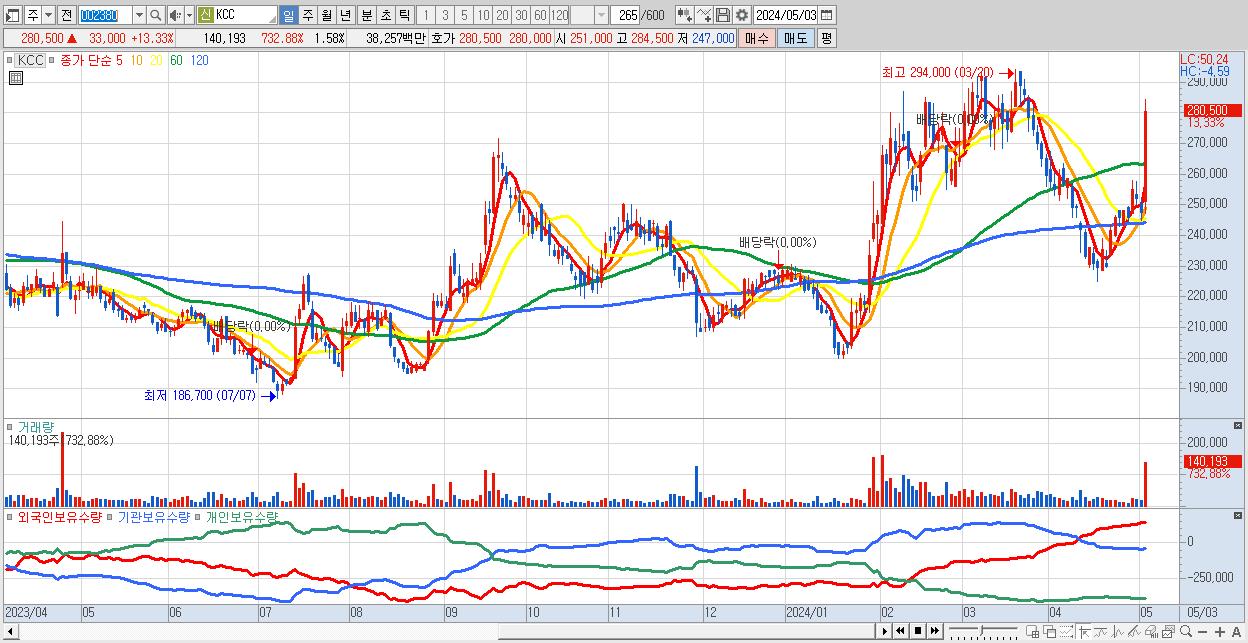Click the 매수 buy button
This screenshot has width=1248, height=643.
point(757,38)
